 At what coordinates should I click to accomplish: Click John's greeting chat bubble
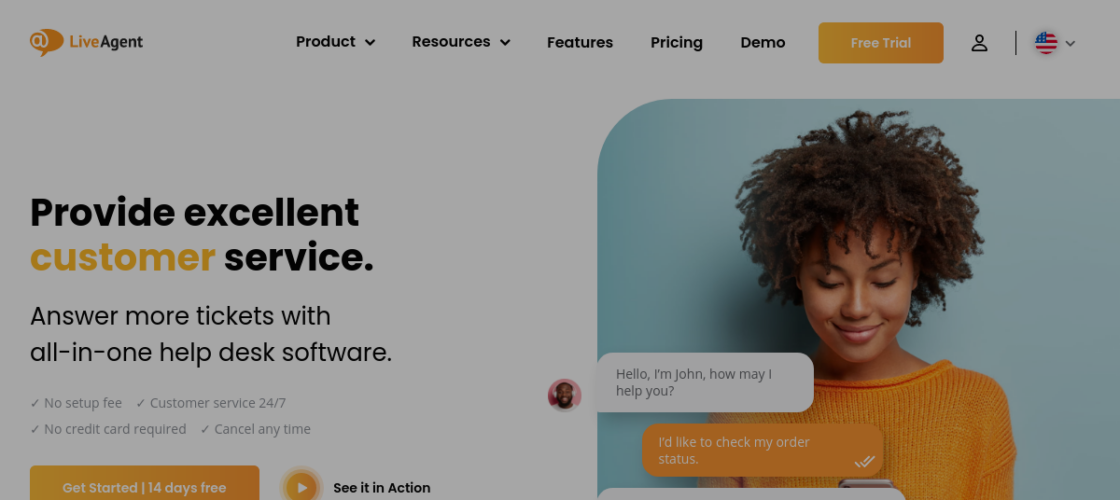click(704, 382)
